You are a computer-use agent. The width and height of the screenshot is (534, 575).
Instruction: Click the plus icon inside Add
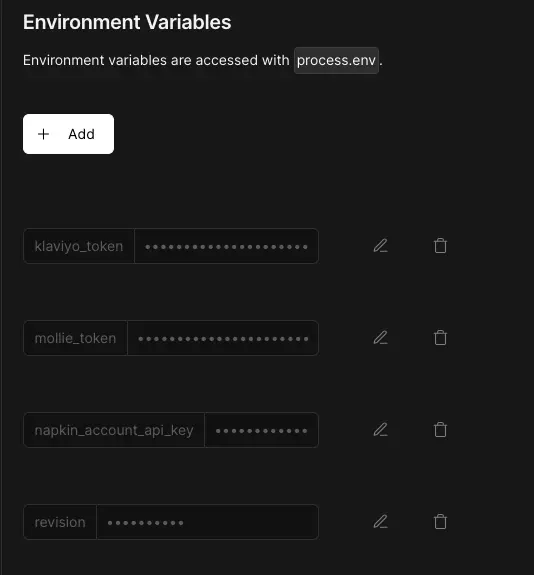tap(43, 134)
